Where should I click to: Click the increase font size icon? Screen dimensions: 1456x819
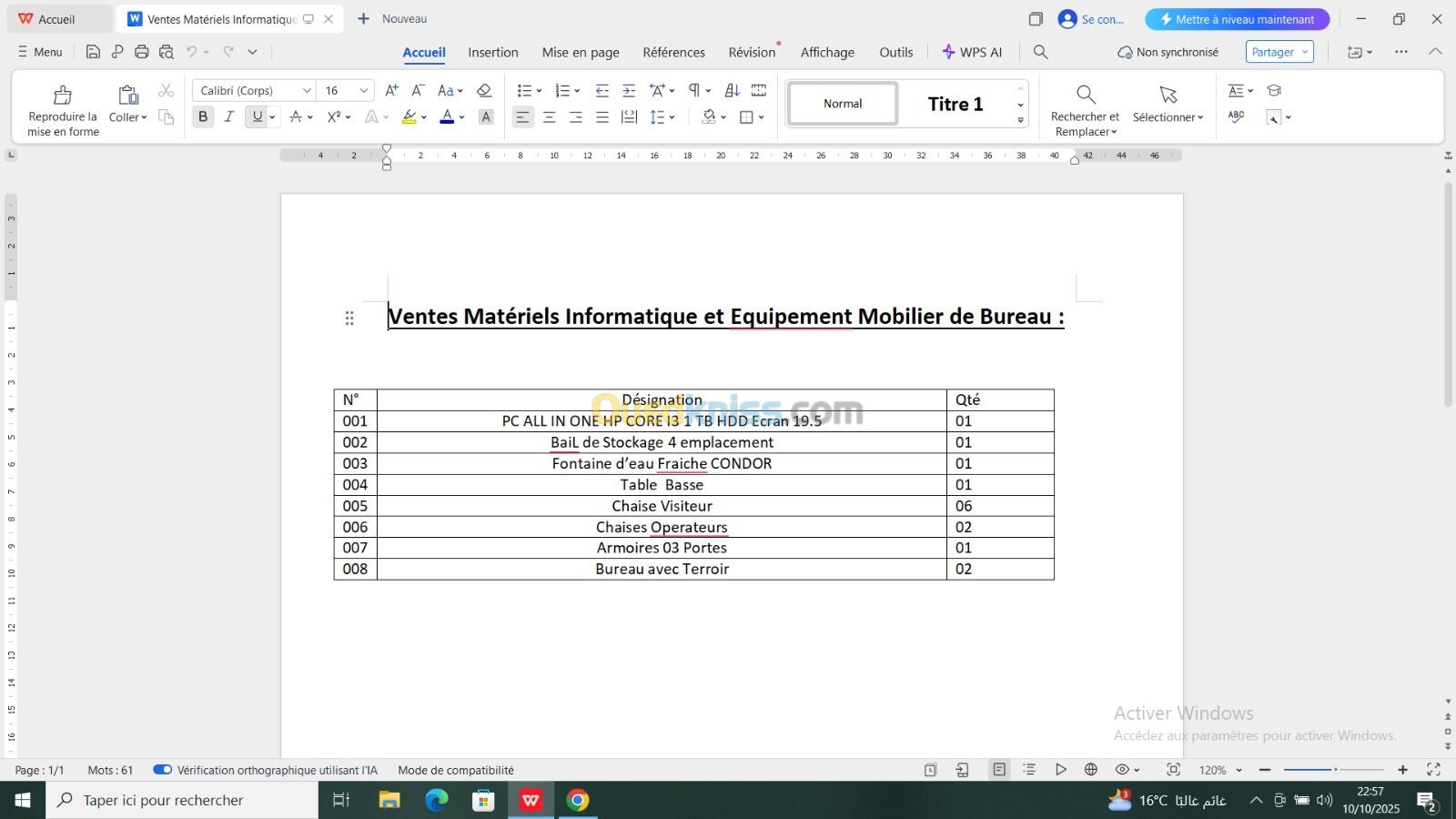[391, 90]
